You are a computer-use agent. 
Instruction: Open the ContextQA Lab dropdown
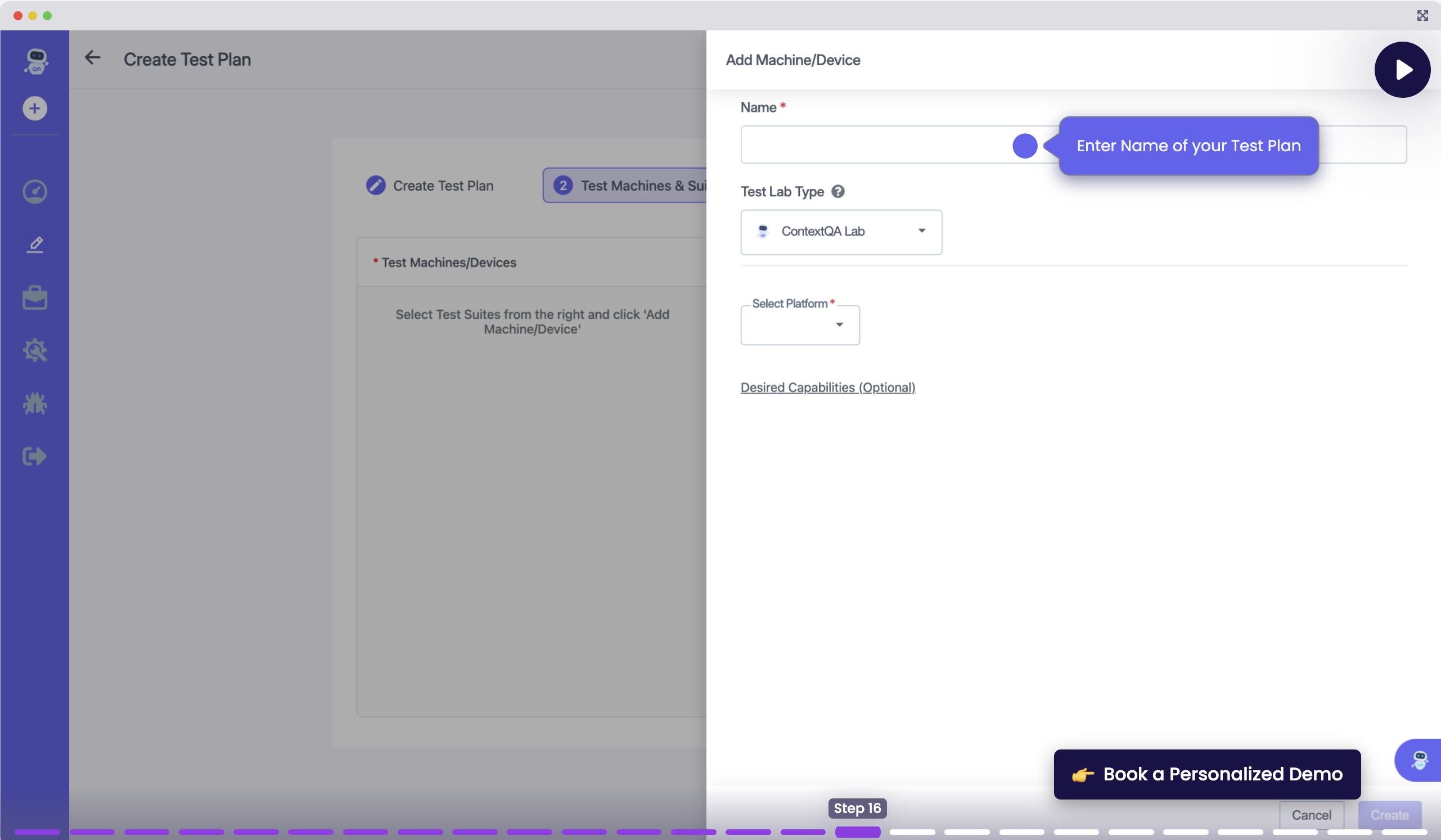click(840, 232)
